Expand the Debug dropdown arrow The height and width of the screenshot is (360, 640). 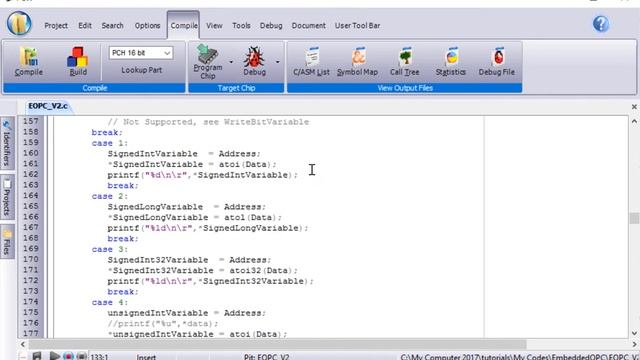tap(278, 62)
